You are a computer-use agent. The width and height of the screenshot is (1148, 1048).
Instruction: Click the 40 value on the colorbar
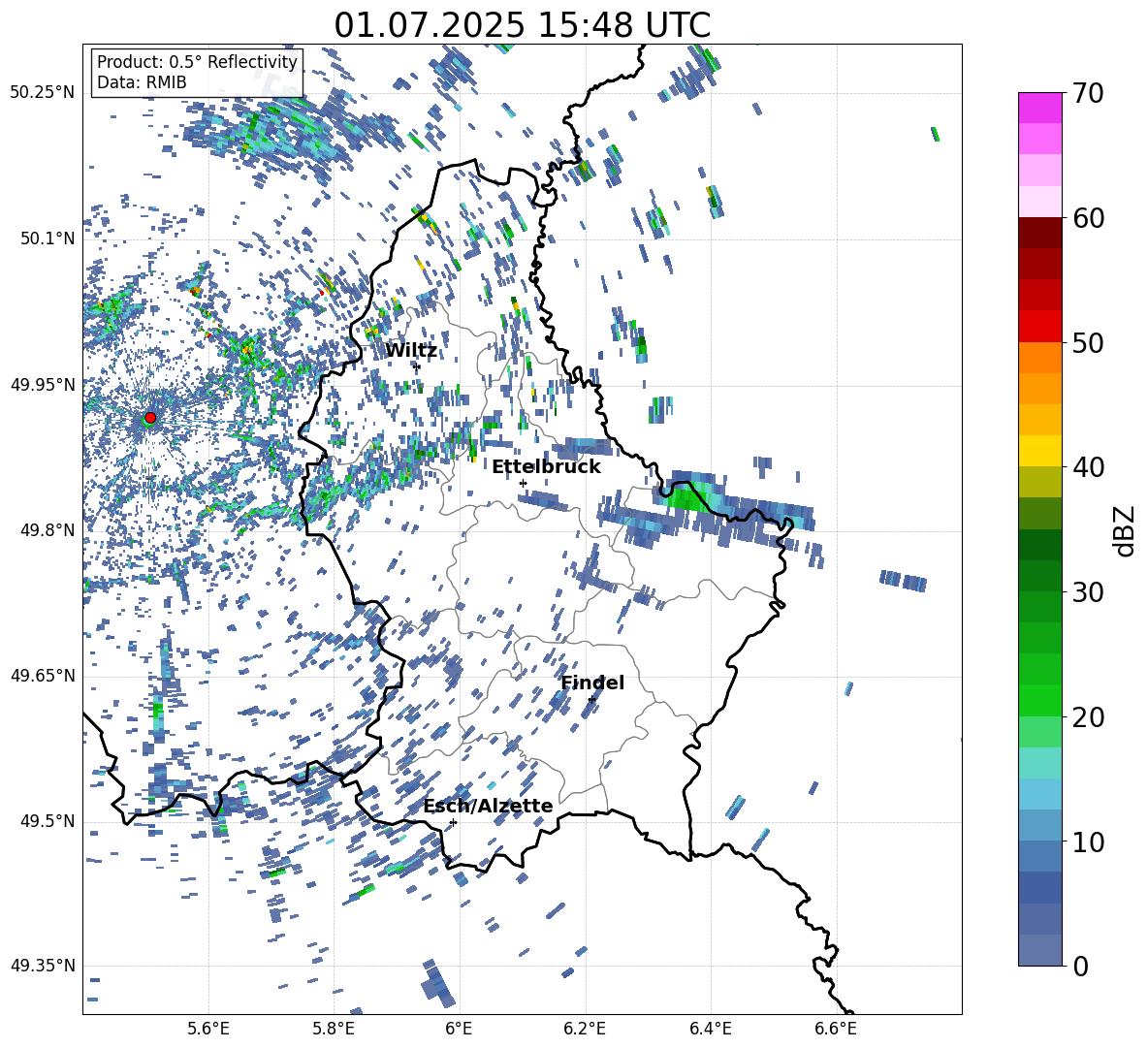pos(1088,467)
